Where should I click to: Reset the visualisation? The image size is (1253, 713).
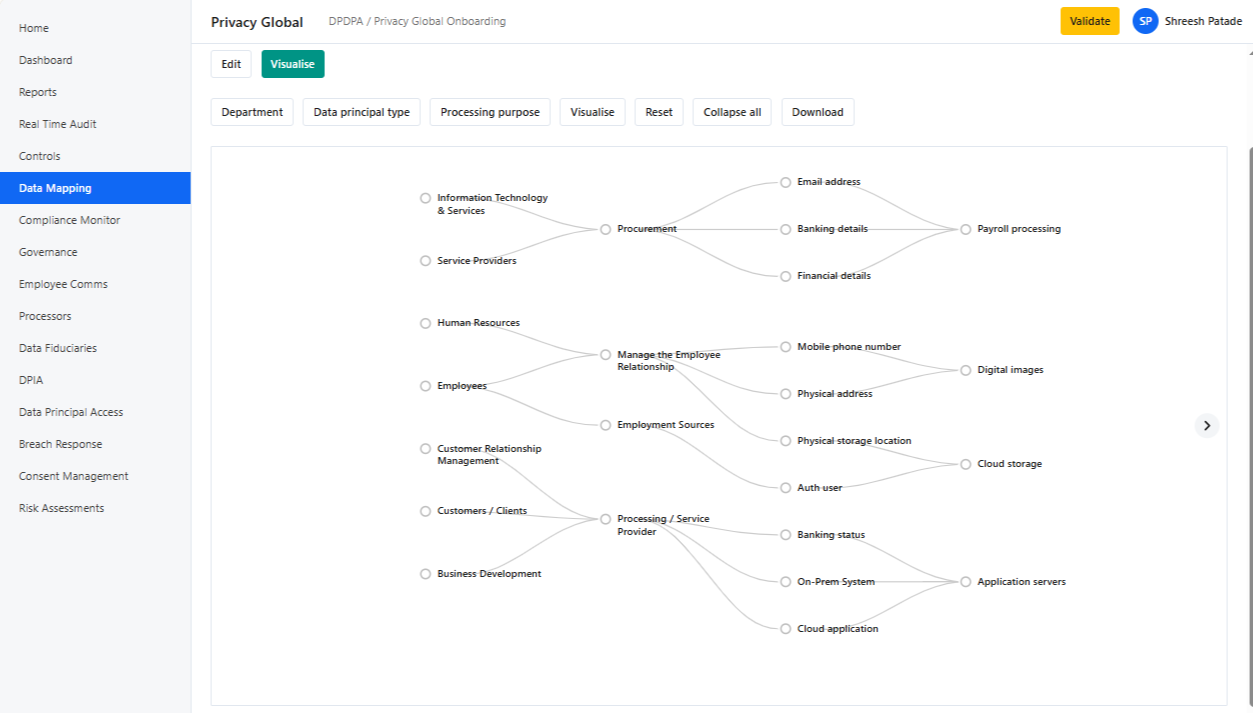pos(658,111)
